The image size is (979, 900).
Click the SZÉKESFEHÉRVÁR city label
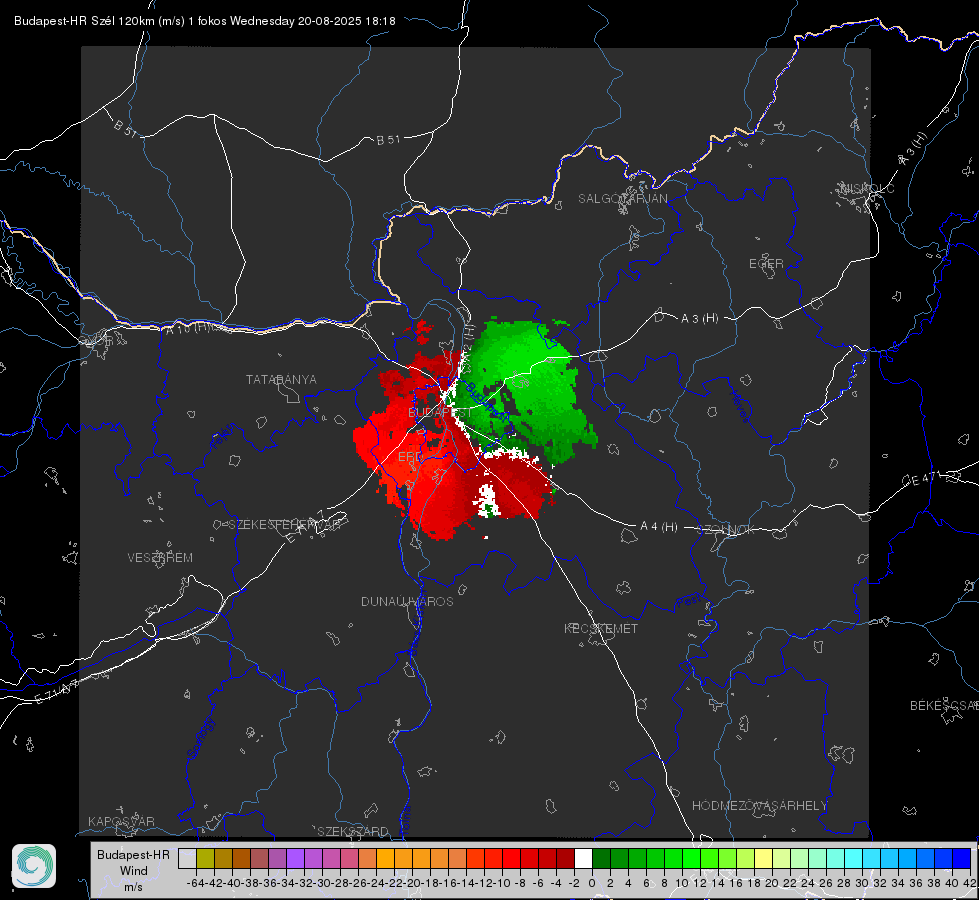(x=284, y=525)
